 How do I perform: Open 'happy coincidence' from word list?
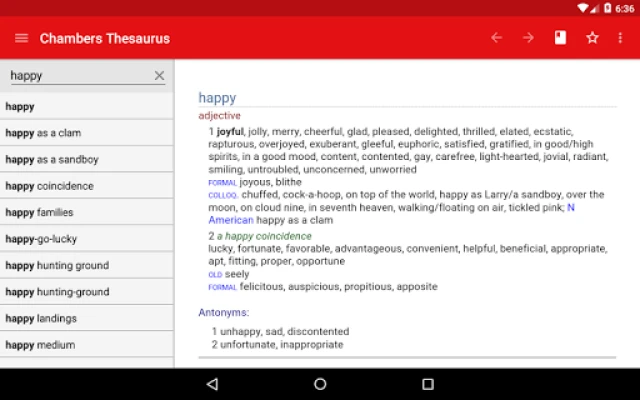[x=50, y=186]
